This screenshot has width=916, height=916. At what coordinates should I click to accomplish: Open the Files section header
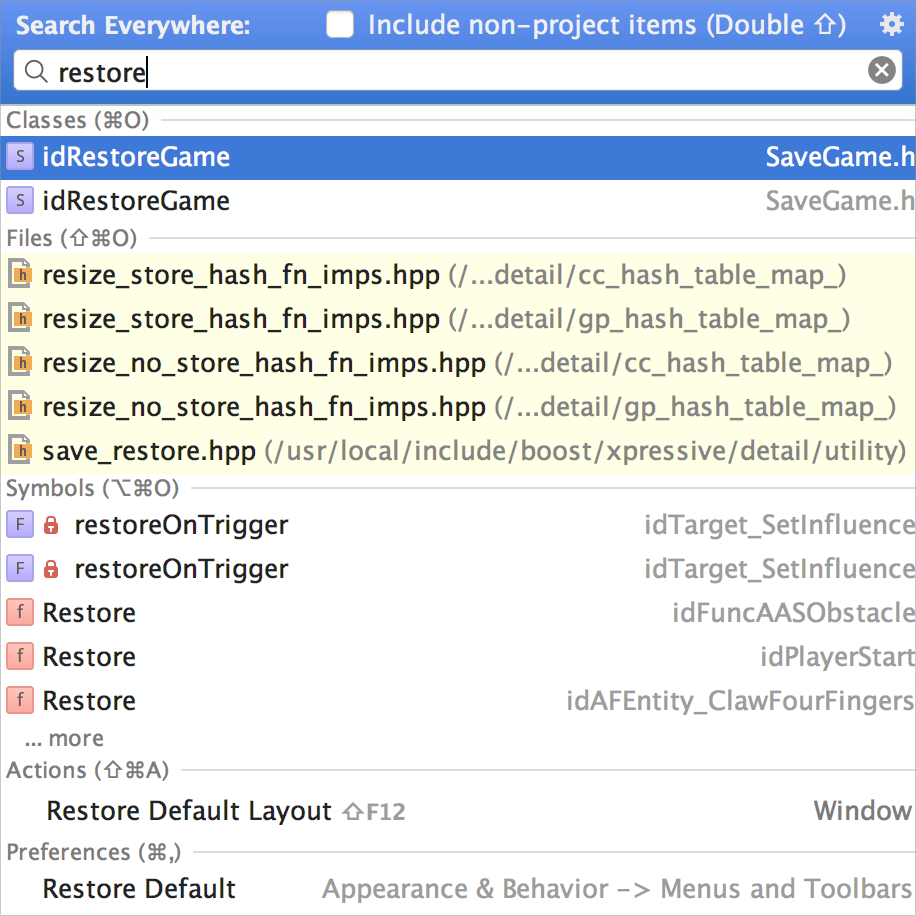[x=71, y=238]
